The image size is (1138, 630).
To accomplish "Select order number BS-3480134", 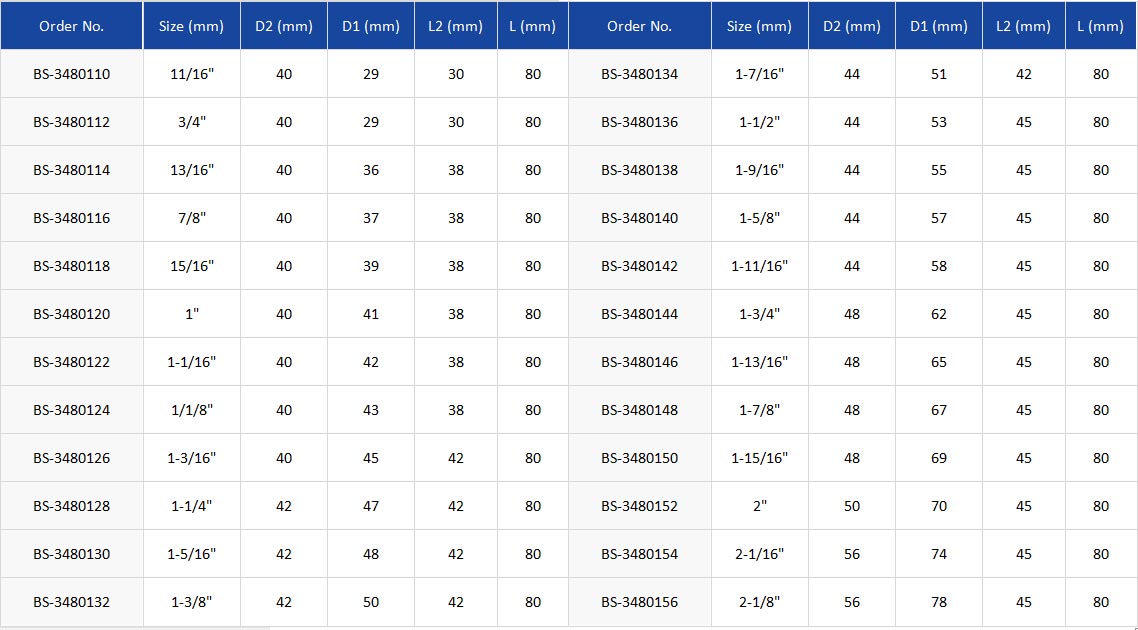I will coord(639,74).
